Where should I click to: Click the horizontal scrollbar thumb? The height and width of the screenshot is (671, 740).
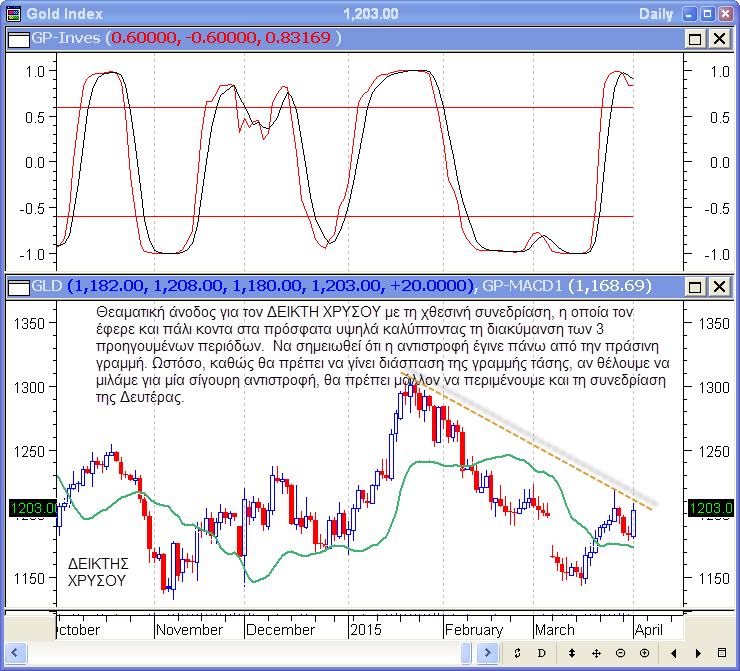[x=466, y=653]
